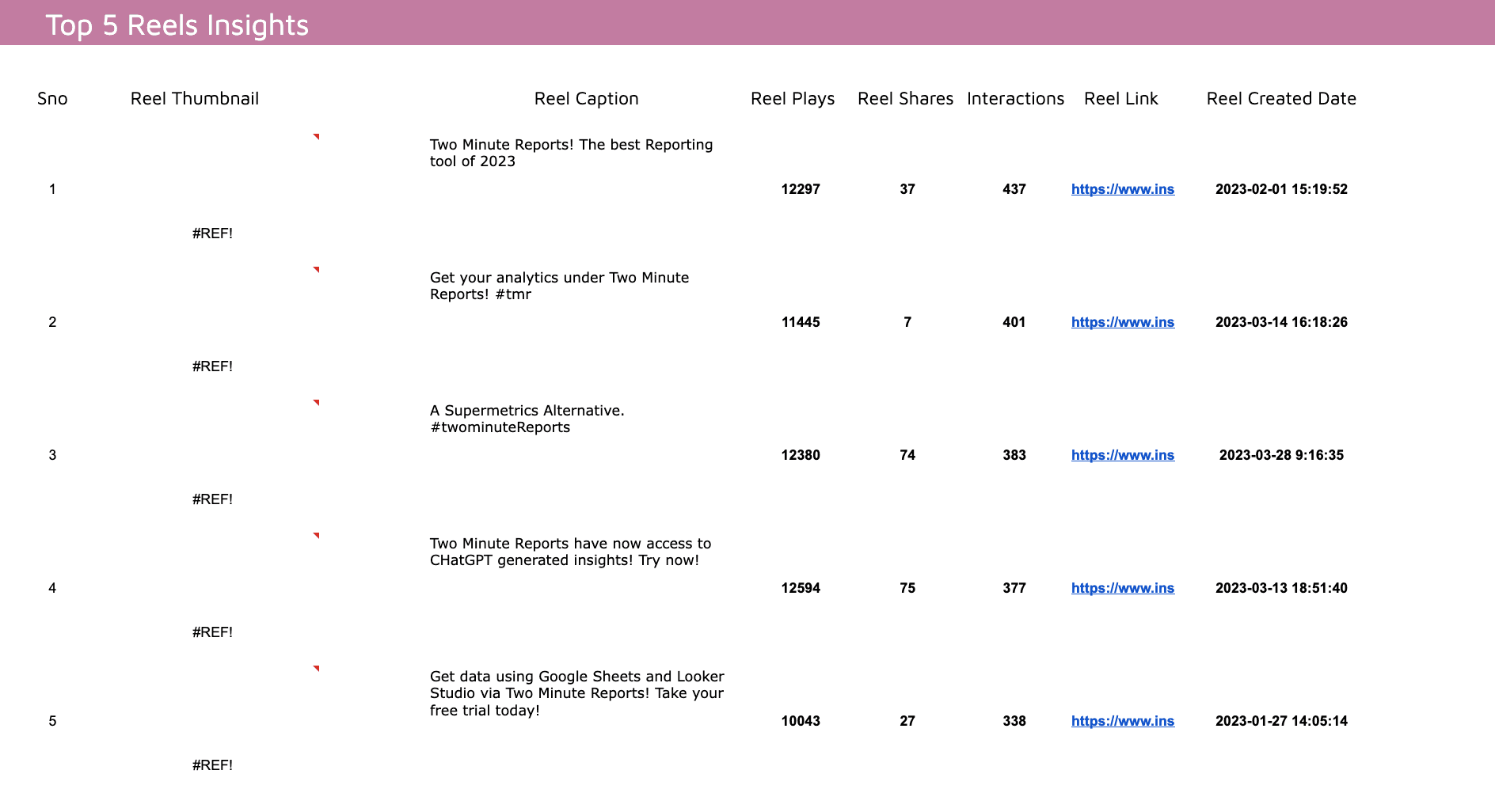The width and height of the screenshot is (1495, 812).
Task: Select the #REF! thumbnail cell in row 4
Action: [212, 632]
